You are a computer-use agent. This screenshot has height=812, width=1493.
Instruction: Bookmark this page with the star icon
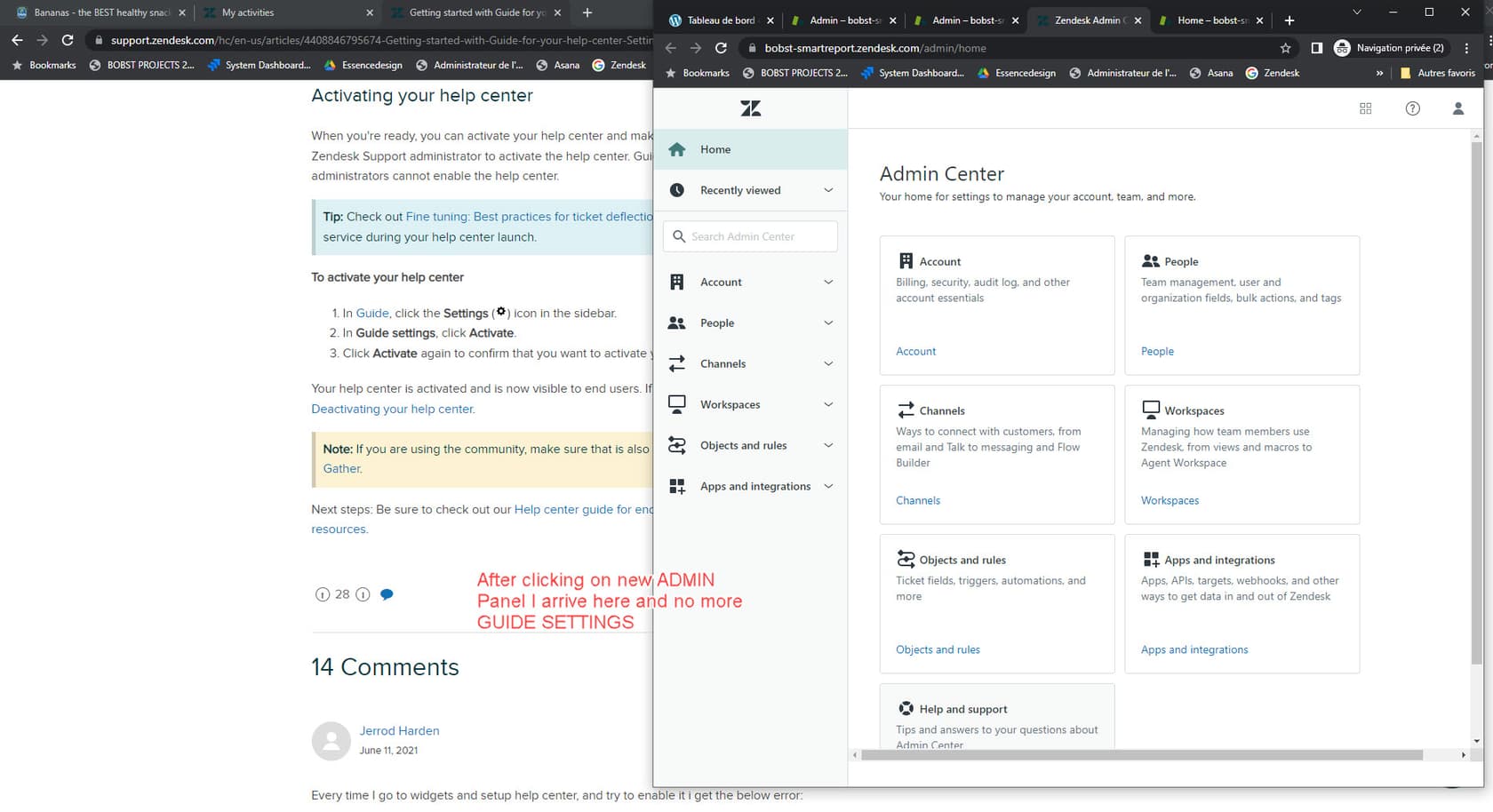(x=1285, y=48)
